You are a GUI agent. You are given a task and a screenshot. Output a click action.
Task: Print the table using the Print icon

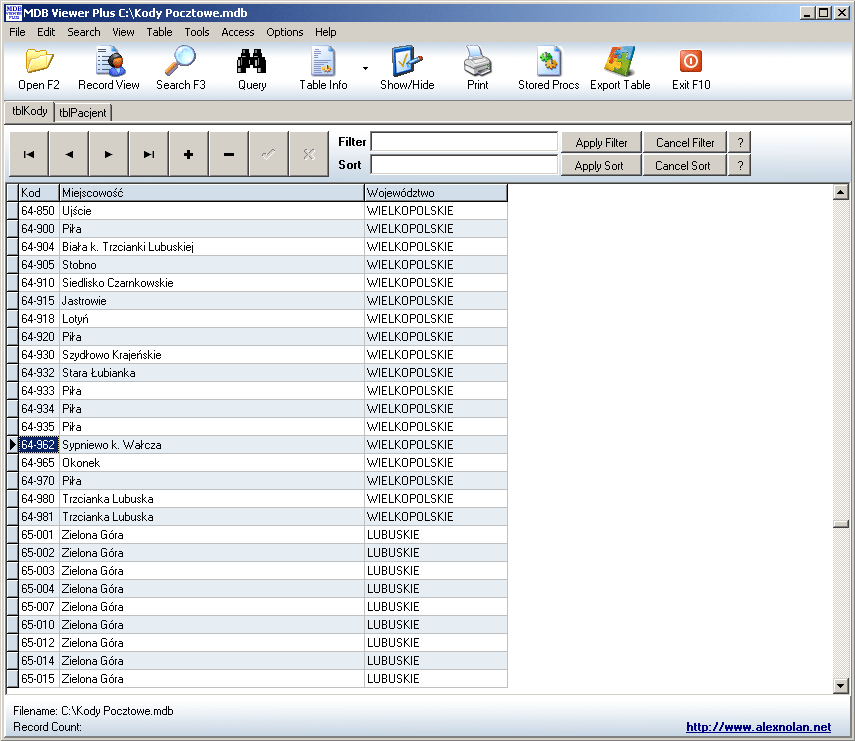(x=477, y=67)
